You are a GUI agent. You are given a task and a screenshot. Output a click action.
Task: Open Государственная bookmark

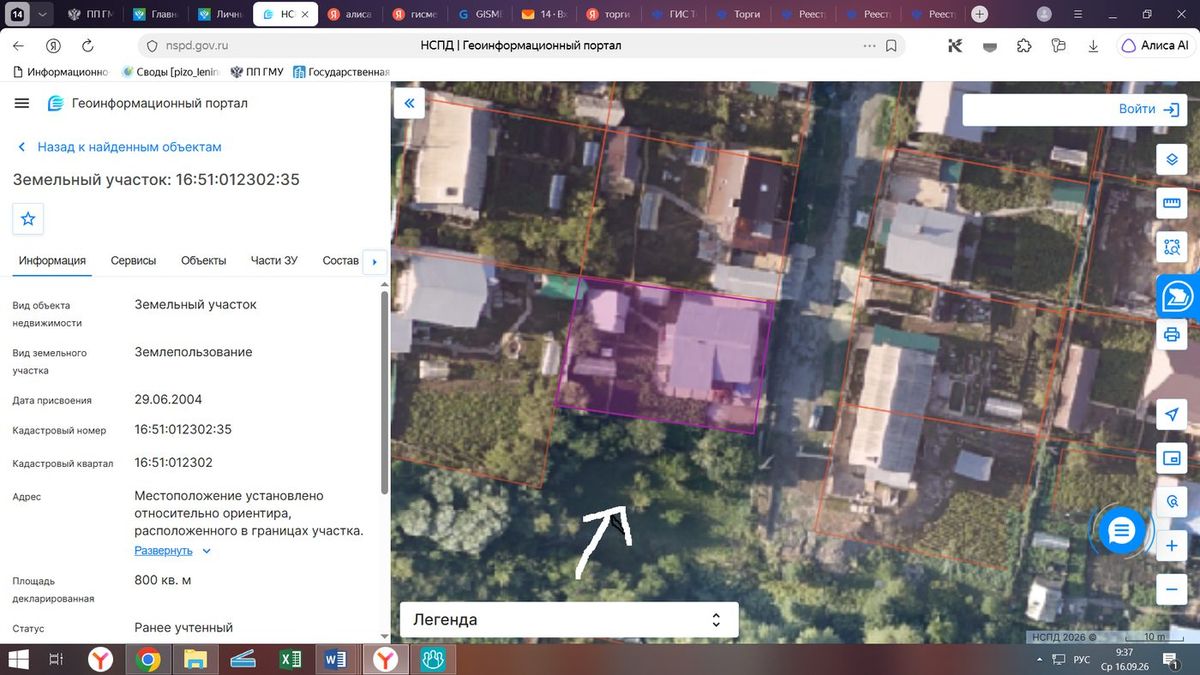click(x=341, y=72)
